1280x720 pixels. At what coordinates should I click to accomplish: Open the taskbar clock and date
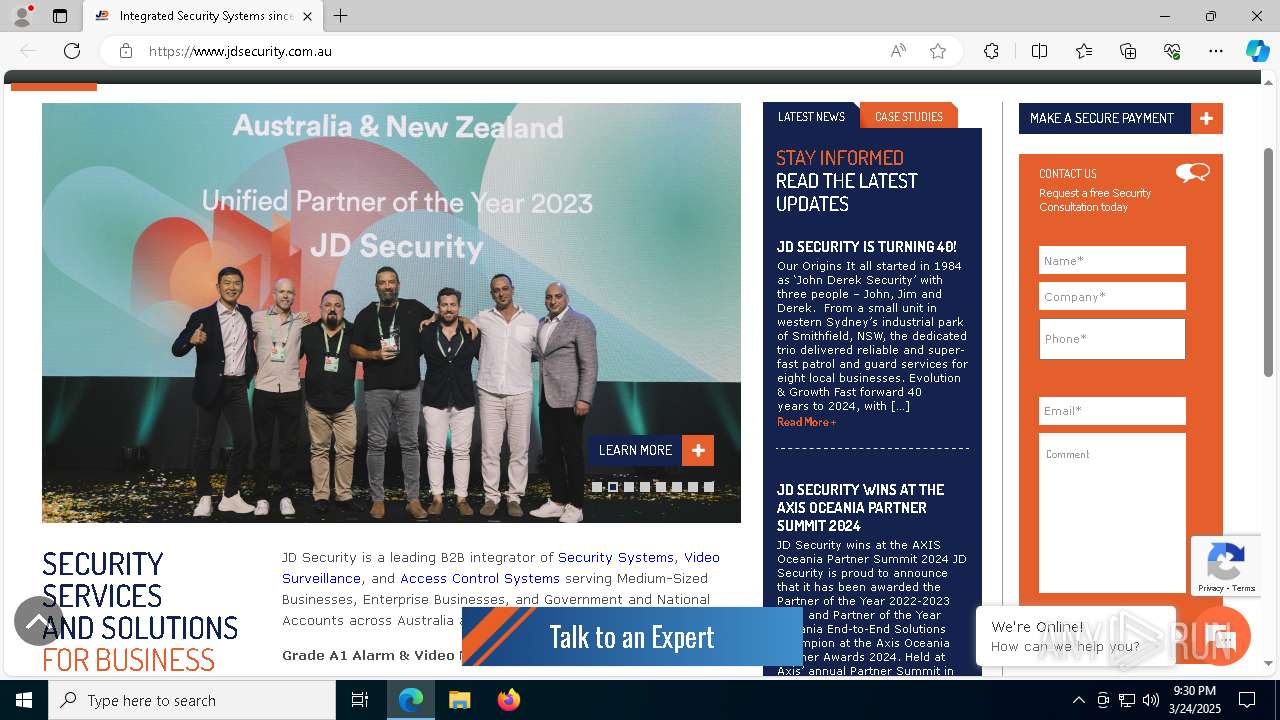tap(1194, 700)
